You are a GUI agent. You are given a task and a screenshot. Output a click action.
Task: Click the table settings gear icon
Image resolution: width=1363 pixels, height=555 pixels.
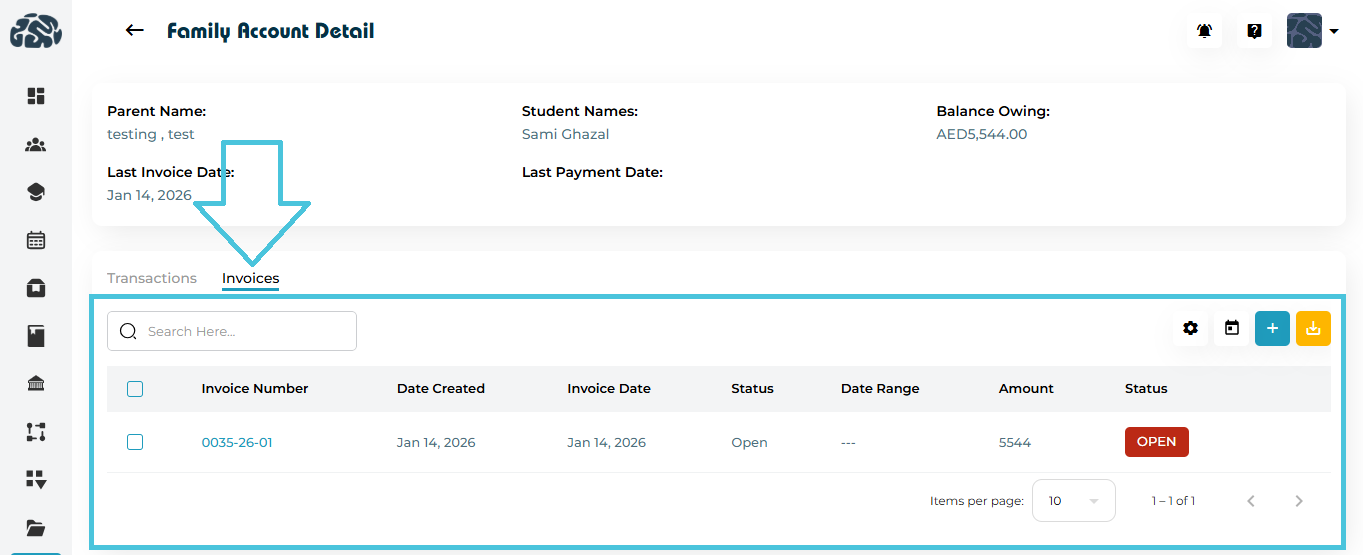pyautogui.click(x=1190, y=328)
